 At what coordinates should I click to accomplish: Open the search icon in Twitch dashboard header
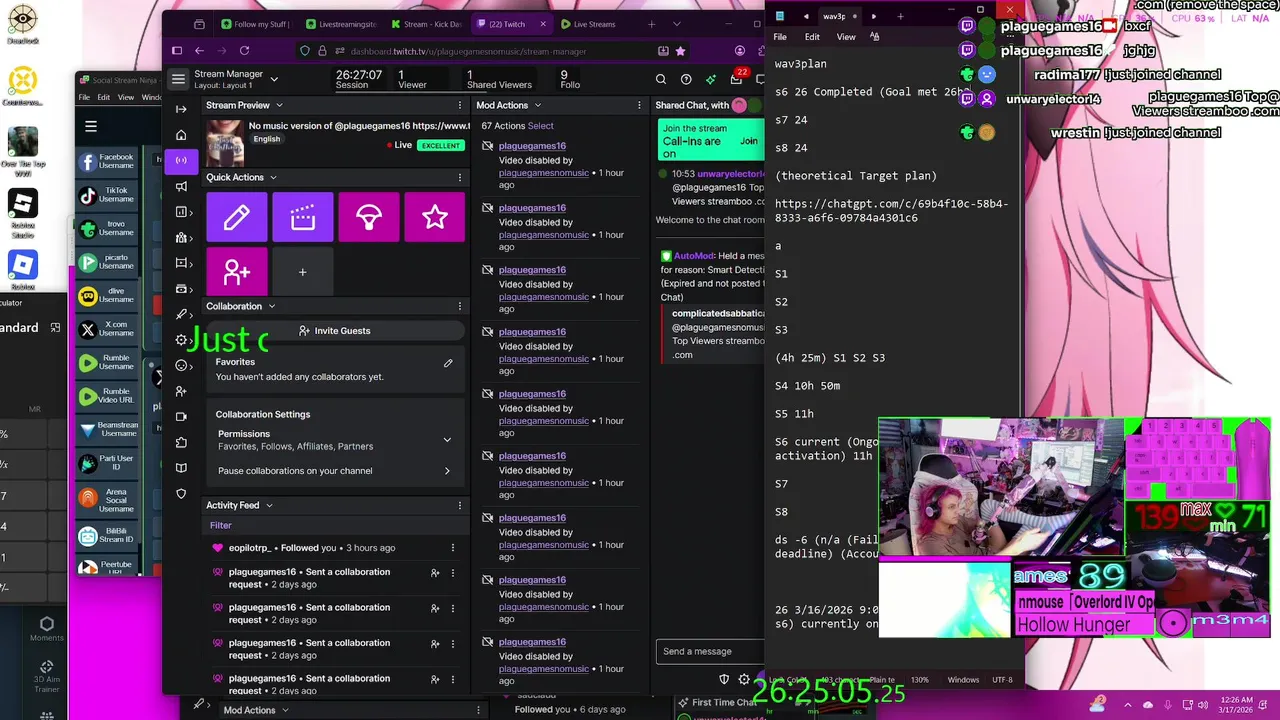pos(661,79)
